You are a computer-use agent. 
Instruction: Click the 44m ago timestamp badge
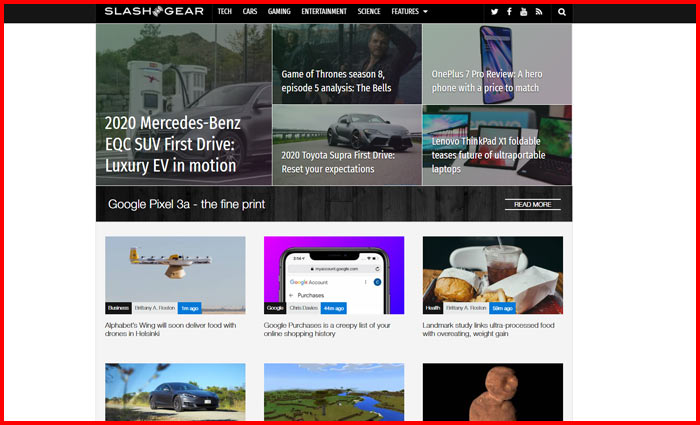coord(334,308)
